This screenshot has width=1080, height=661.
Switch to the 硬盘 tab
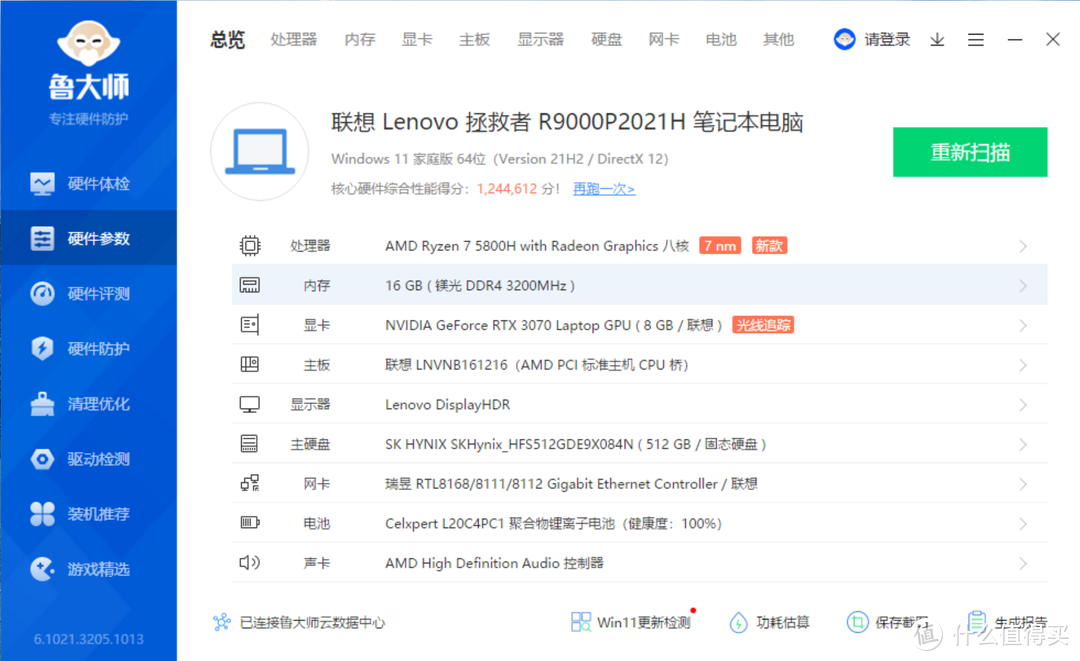606,39
